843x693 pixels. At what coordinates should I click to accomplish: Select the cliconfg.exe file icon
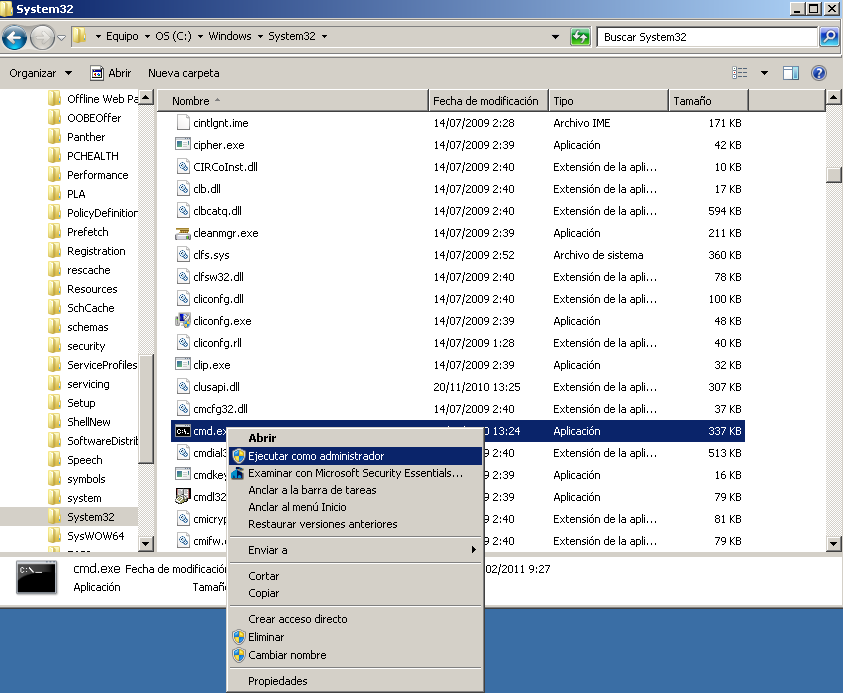(x=182, y=321)
